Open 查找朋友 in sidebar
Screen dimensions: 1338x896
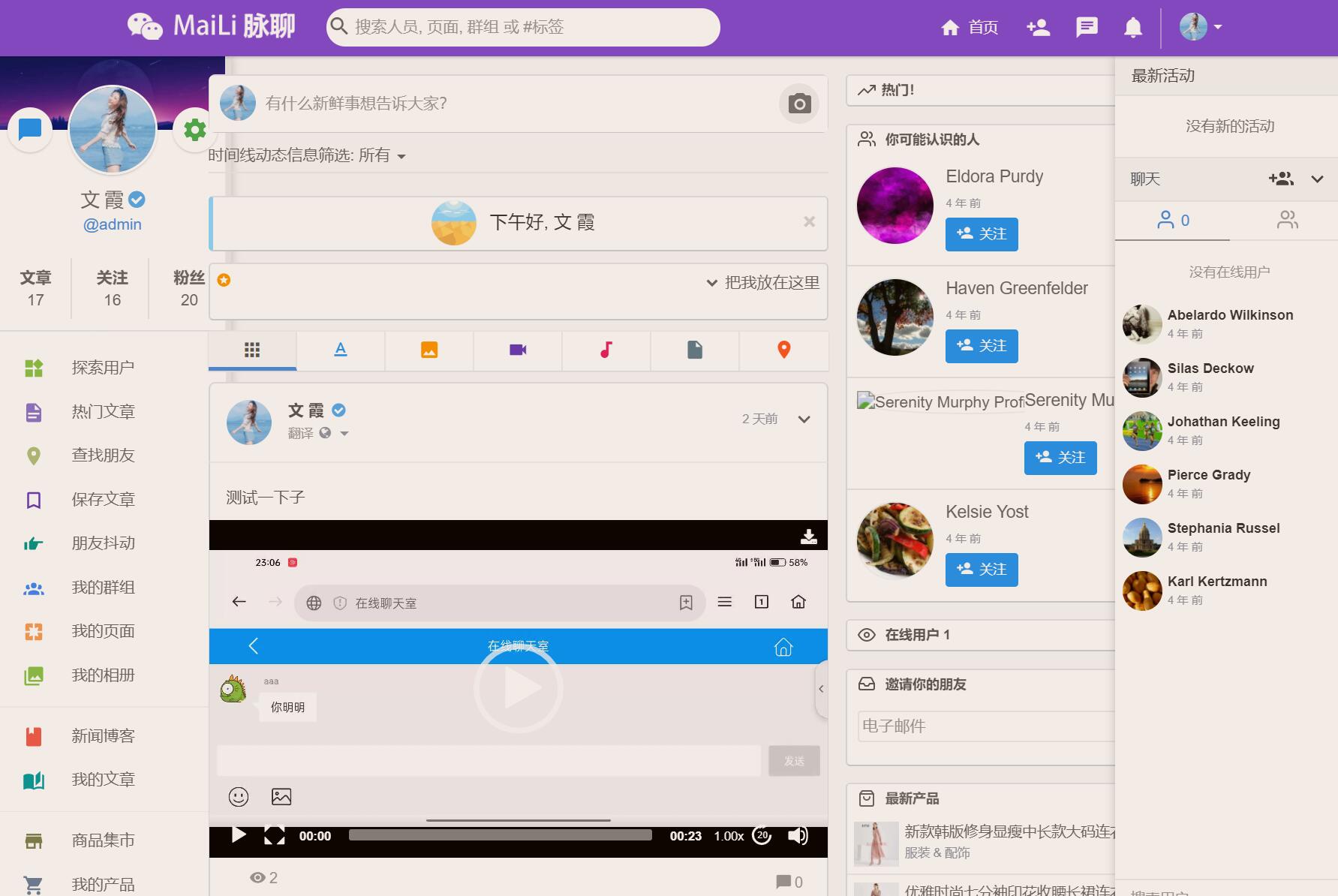tap(104, 456)
